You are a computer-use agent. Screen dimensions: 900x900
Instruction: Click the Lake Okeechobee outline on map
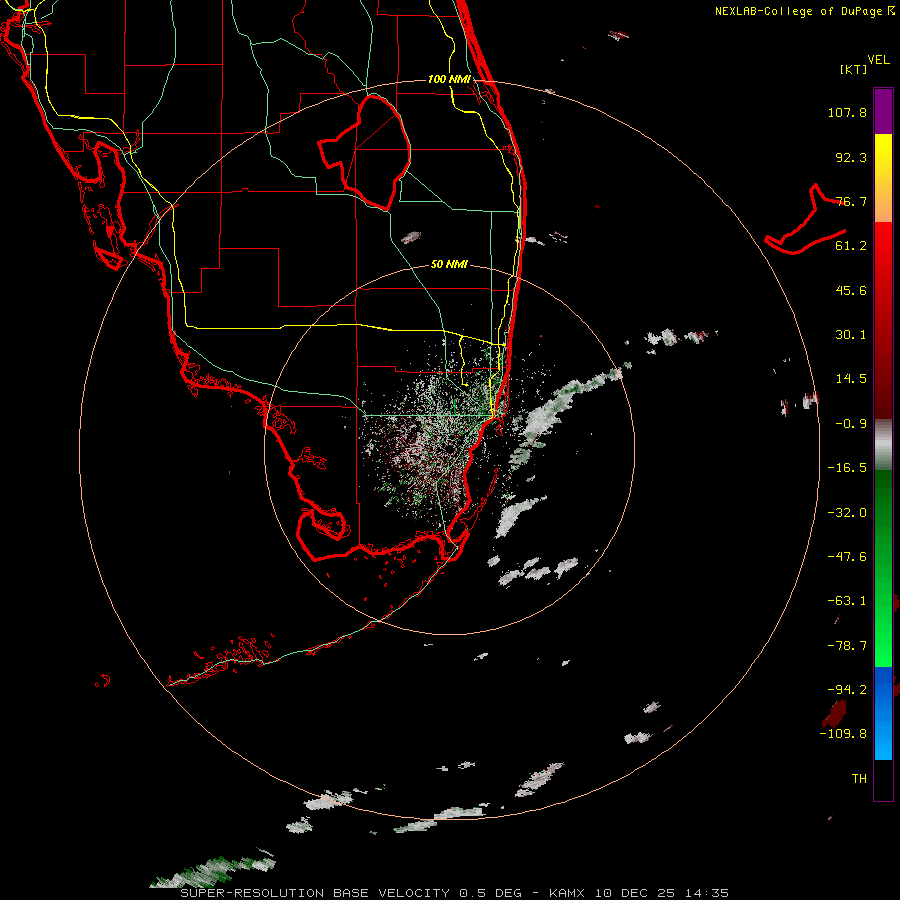(365, 152)
